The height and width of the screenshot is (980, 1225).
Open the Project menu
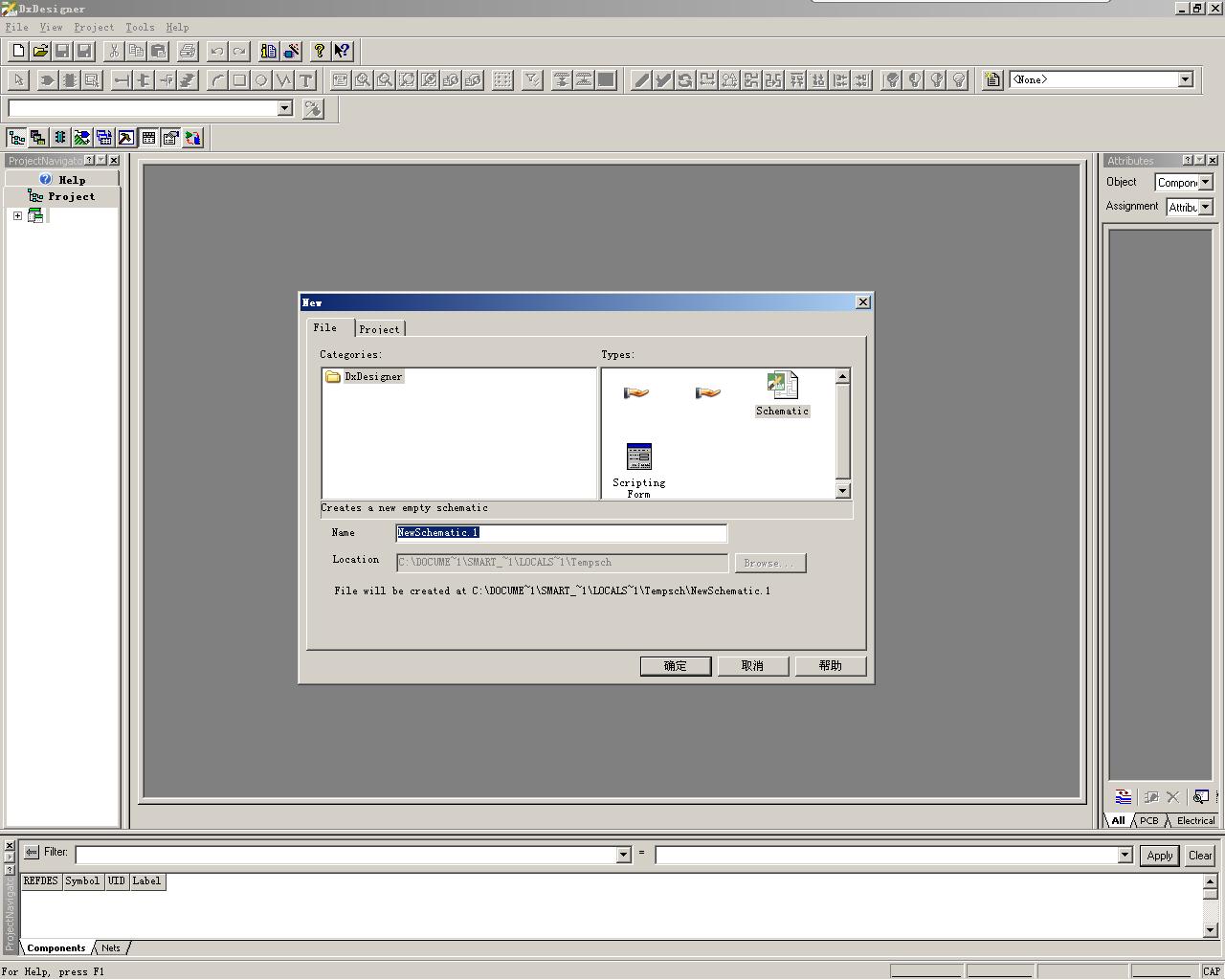[x=94, y=28]
